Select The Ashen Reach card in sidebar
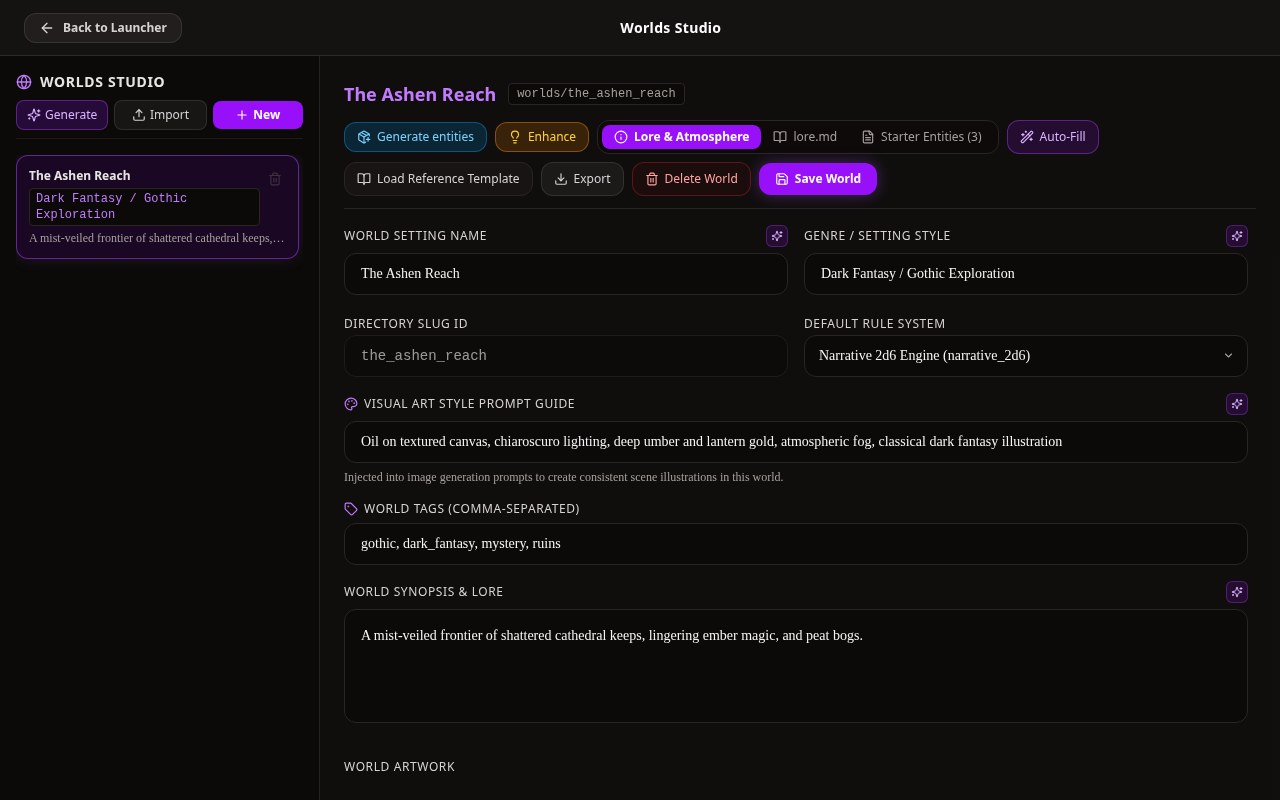 pyautogui.click(x=157, y=207)
